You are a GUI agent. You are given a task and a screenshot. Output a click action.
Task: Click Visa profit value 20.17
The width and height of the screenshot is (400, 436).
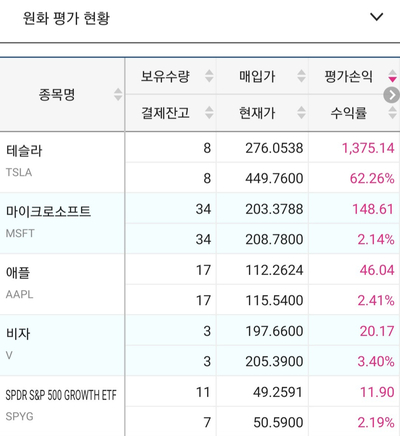(377, 331)
